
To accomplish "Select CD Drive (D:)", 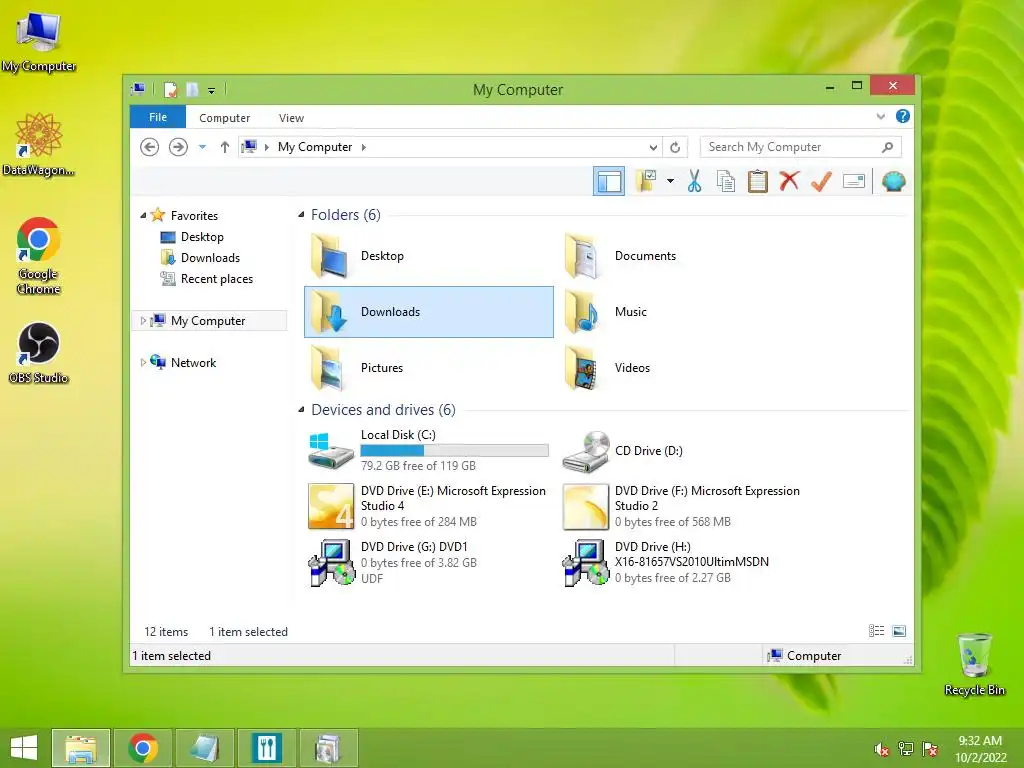I will tap(682, 451).
